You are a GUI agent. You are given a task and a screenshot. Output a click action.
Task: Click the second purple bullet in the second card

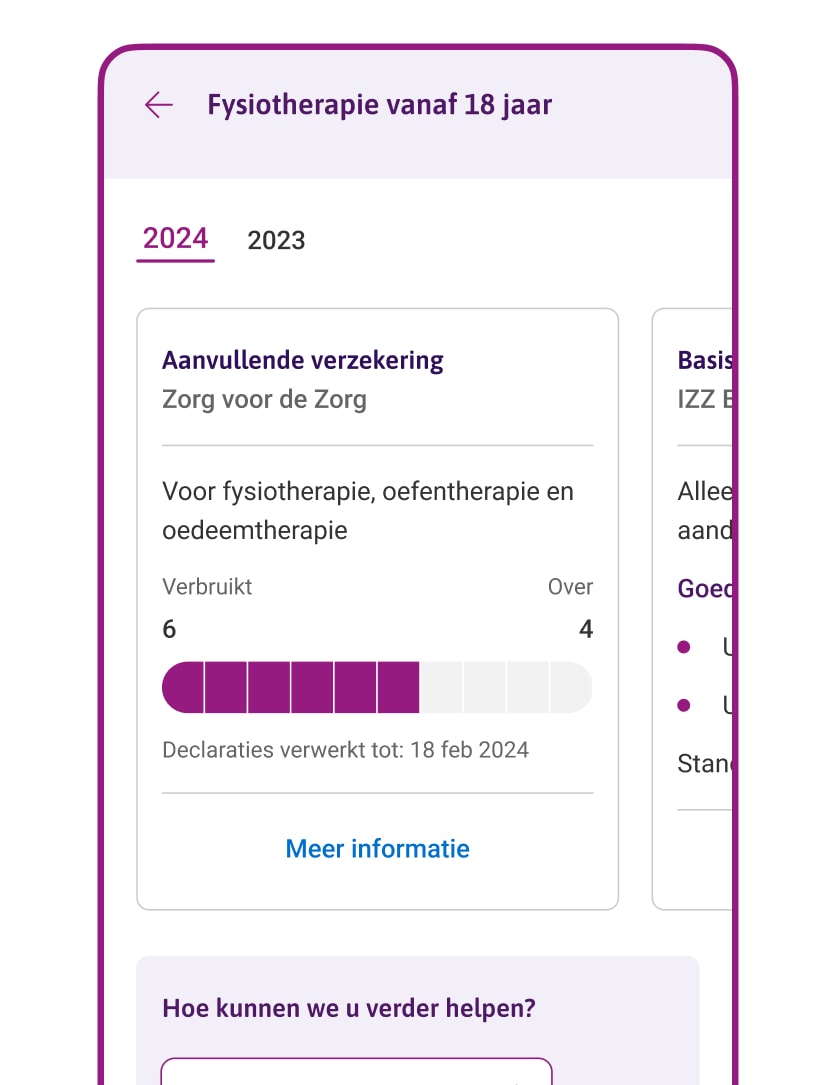click(x=684, y=705)
